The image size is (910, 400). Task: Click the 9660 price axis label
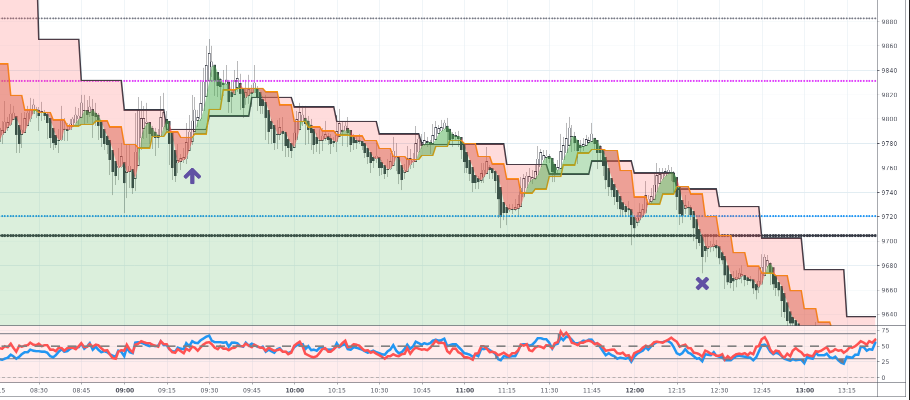889,290
